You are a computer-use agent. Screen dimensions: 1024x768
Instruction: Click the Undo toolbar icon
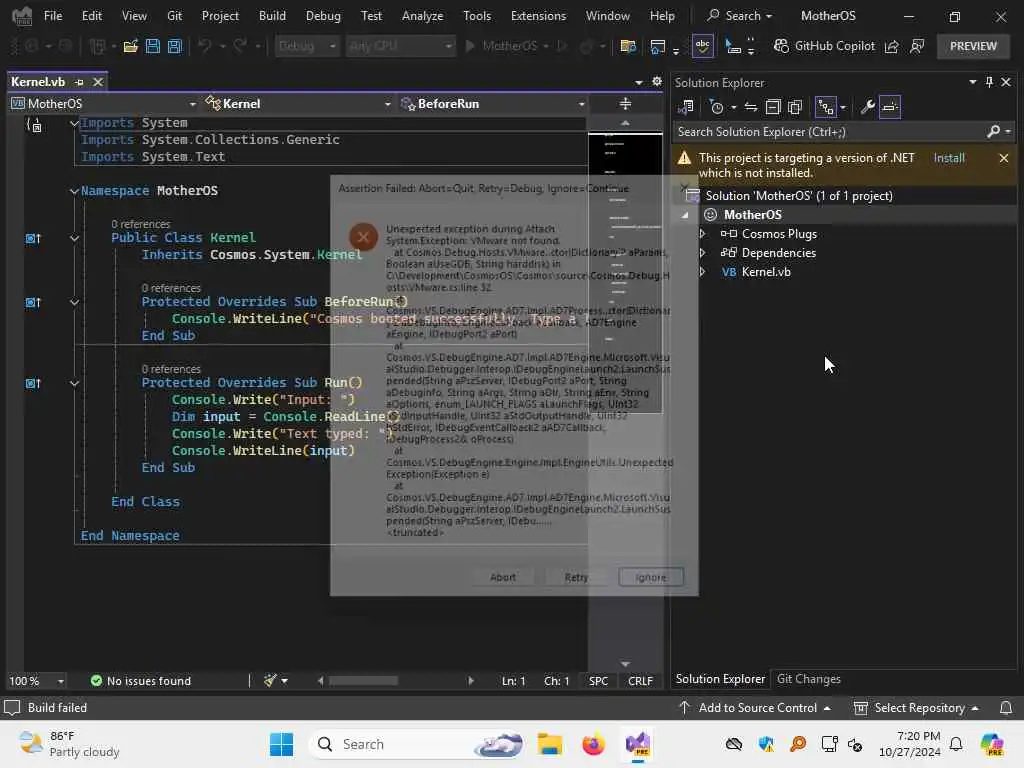click(x=204, y=46)
